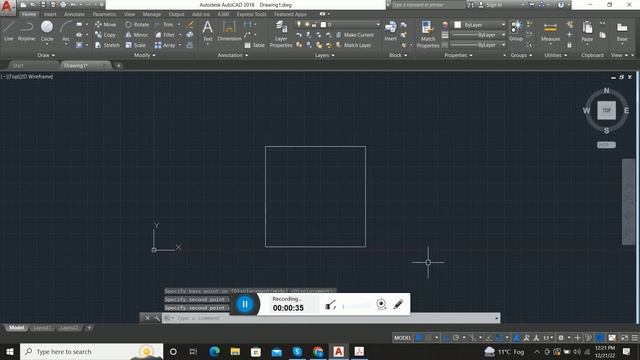Select the Circle tool
The image size is (640, 360).
coord(47,31)
